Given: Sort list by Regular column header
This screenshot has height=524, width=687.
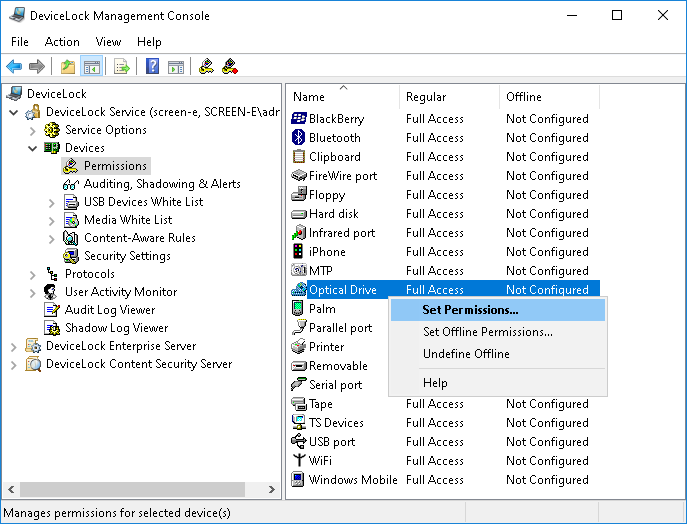Looking at the screenshot, I should pyautogui.click(x=448, y=97).
